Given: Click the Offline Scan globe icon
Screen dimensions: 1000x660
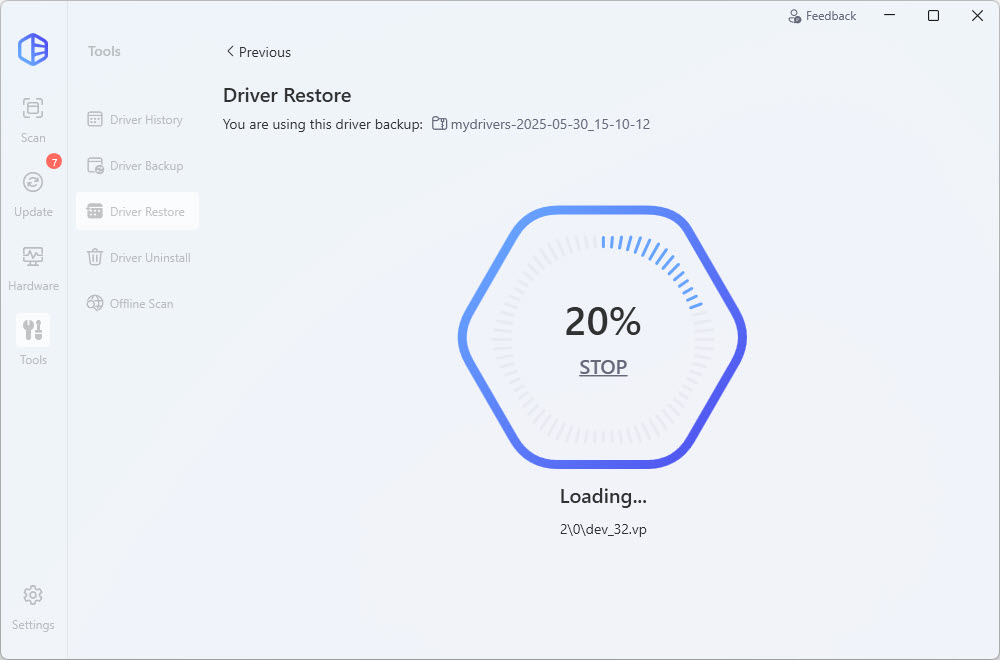Looking at the screenshot, I should coord(95,304).
